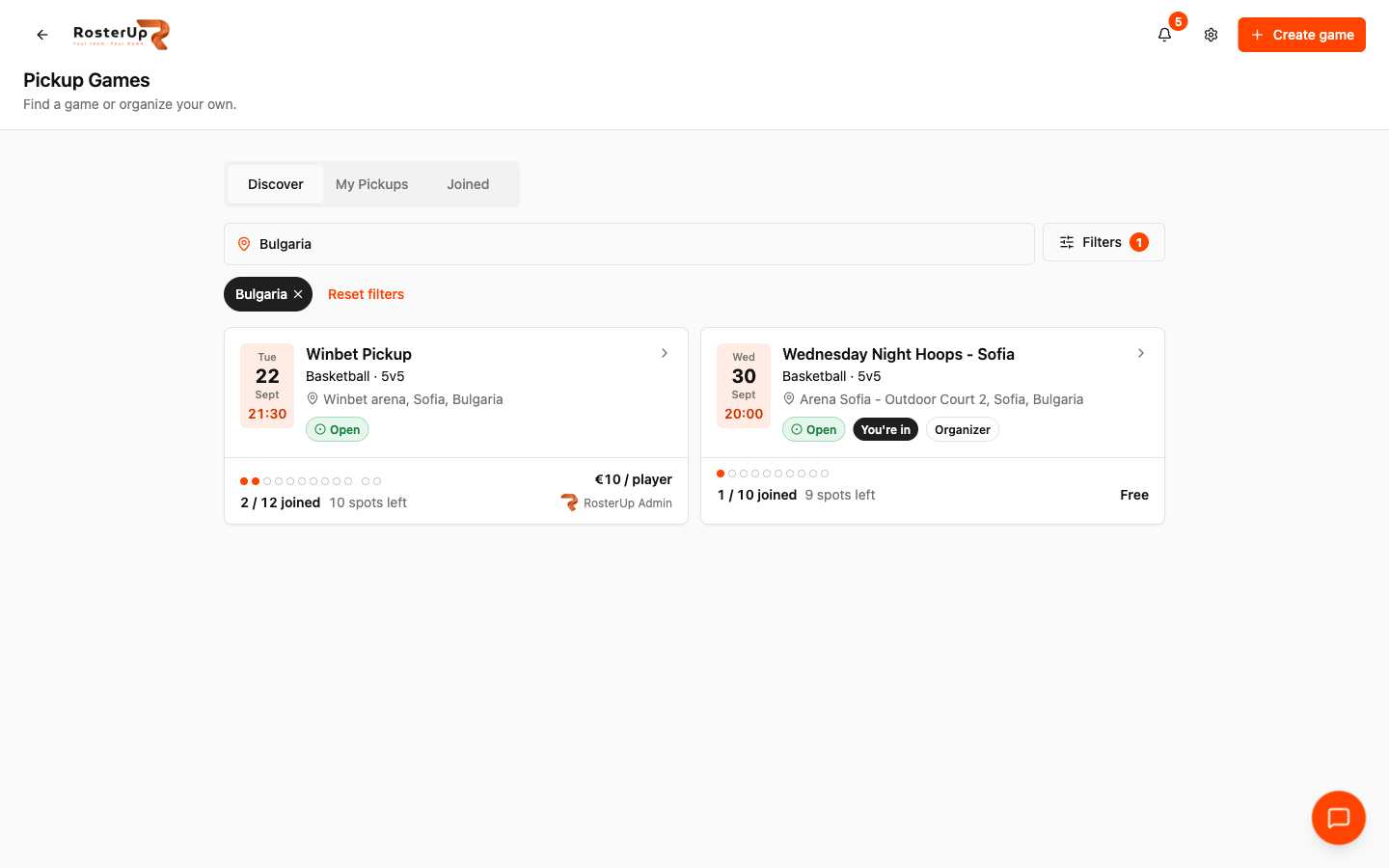Click the Create game button
Screen dimensions: 1389x868
(1302, 35)
